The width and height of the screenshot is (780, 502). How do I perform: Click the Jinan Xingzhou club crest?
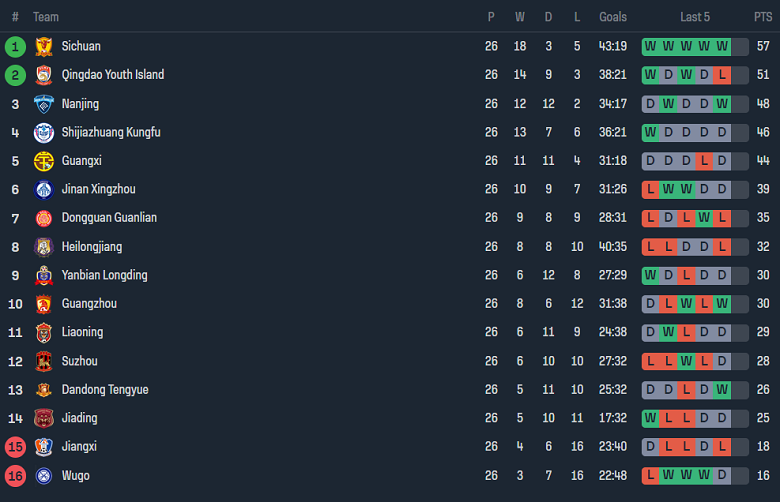pos(43,189)
